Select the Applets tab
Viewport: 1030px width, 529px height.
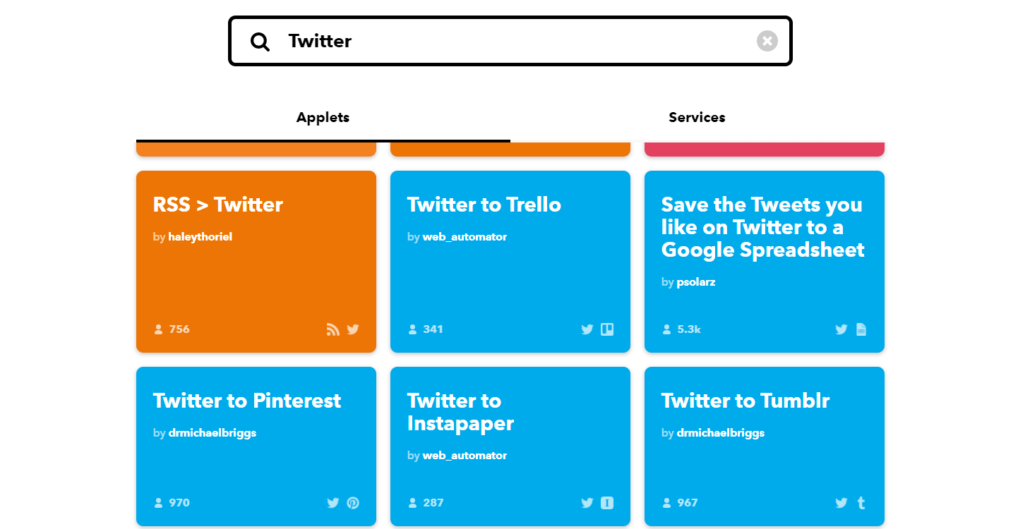pyautogui.click(x=323, y=118)
